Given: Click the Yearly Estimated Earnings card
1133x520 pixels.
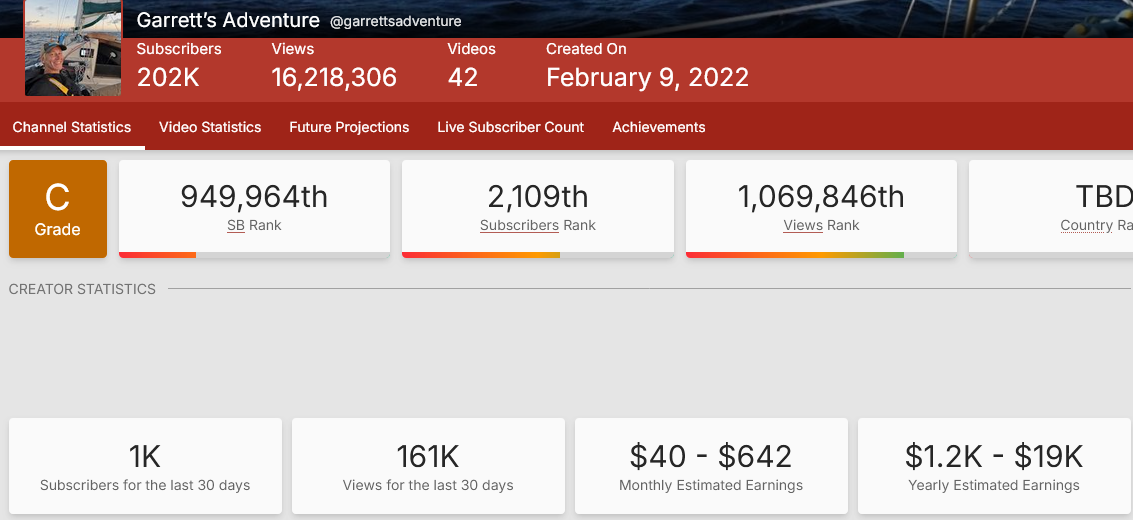Looking at the screenshot, I should 994,466.
